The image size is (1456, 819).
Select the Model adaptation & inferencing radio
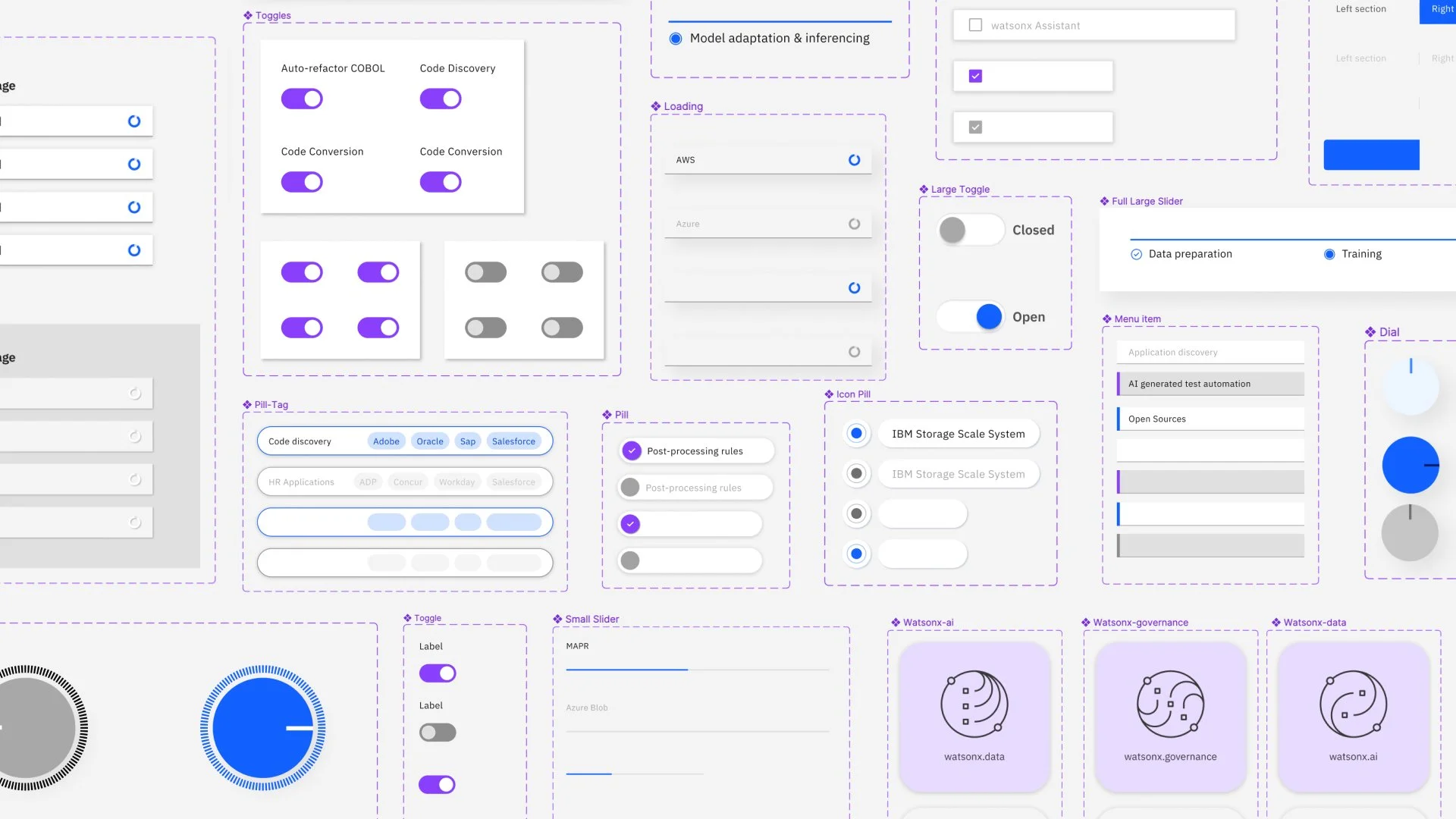pyautogui.click(x=676, y=39)
